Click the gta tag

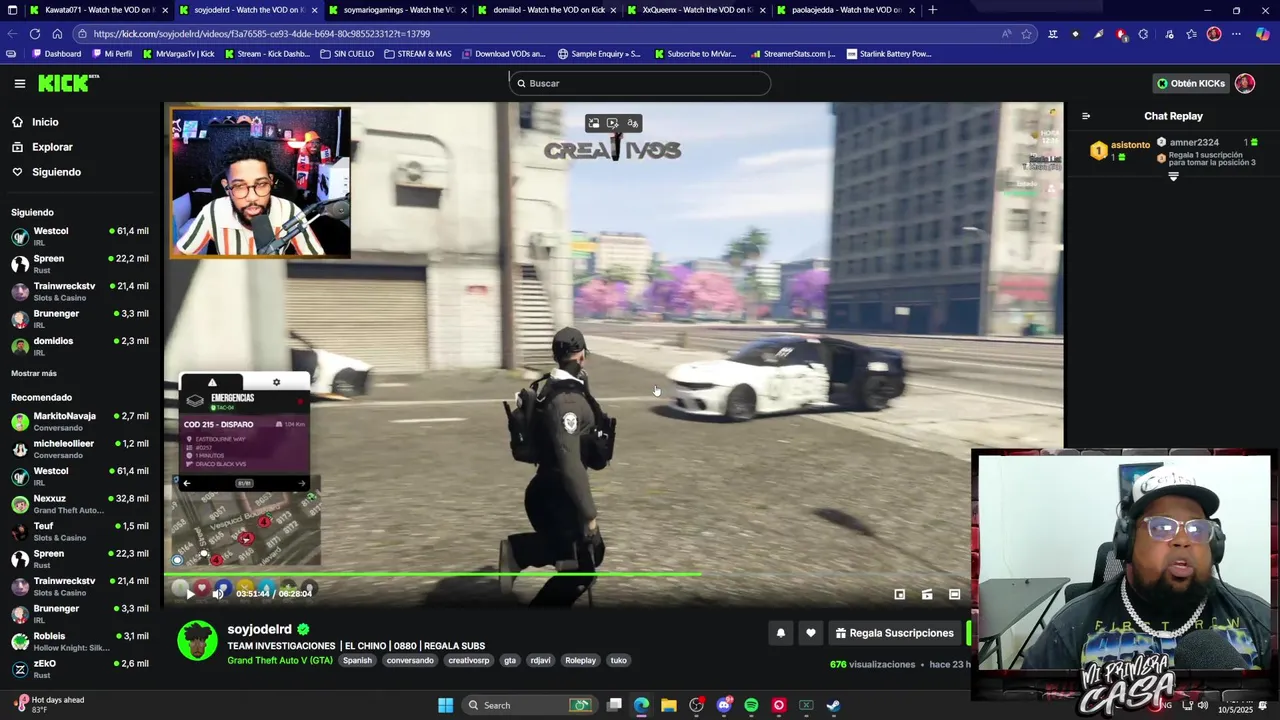510,660
